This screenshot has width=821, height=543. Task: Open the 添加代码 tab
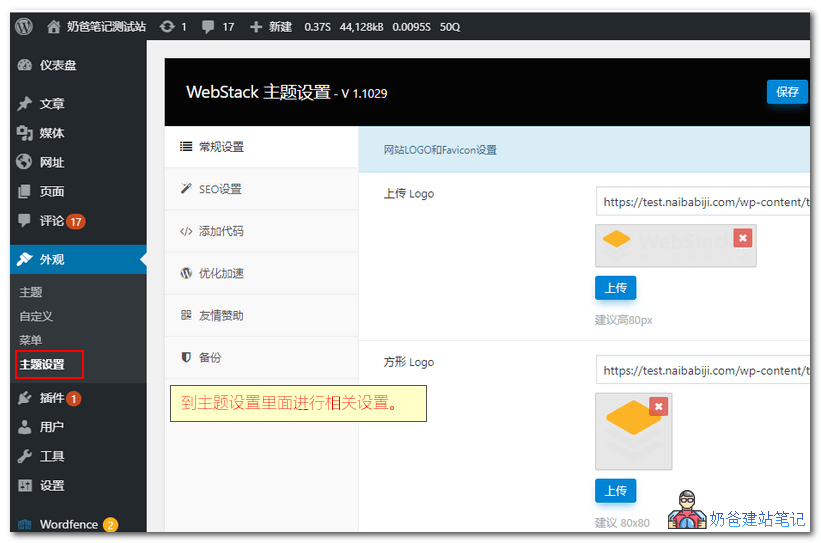tap(261, 231)
